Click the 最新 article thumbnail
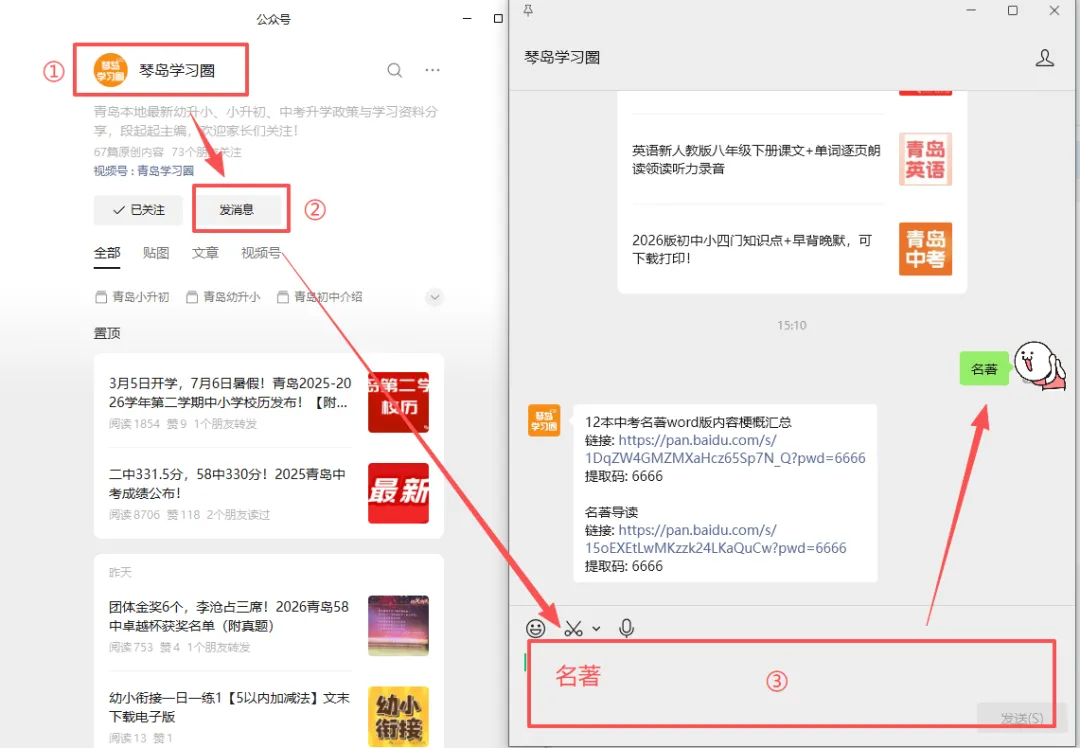Screen dimensions: 1080x748 [x=398, y=493]
